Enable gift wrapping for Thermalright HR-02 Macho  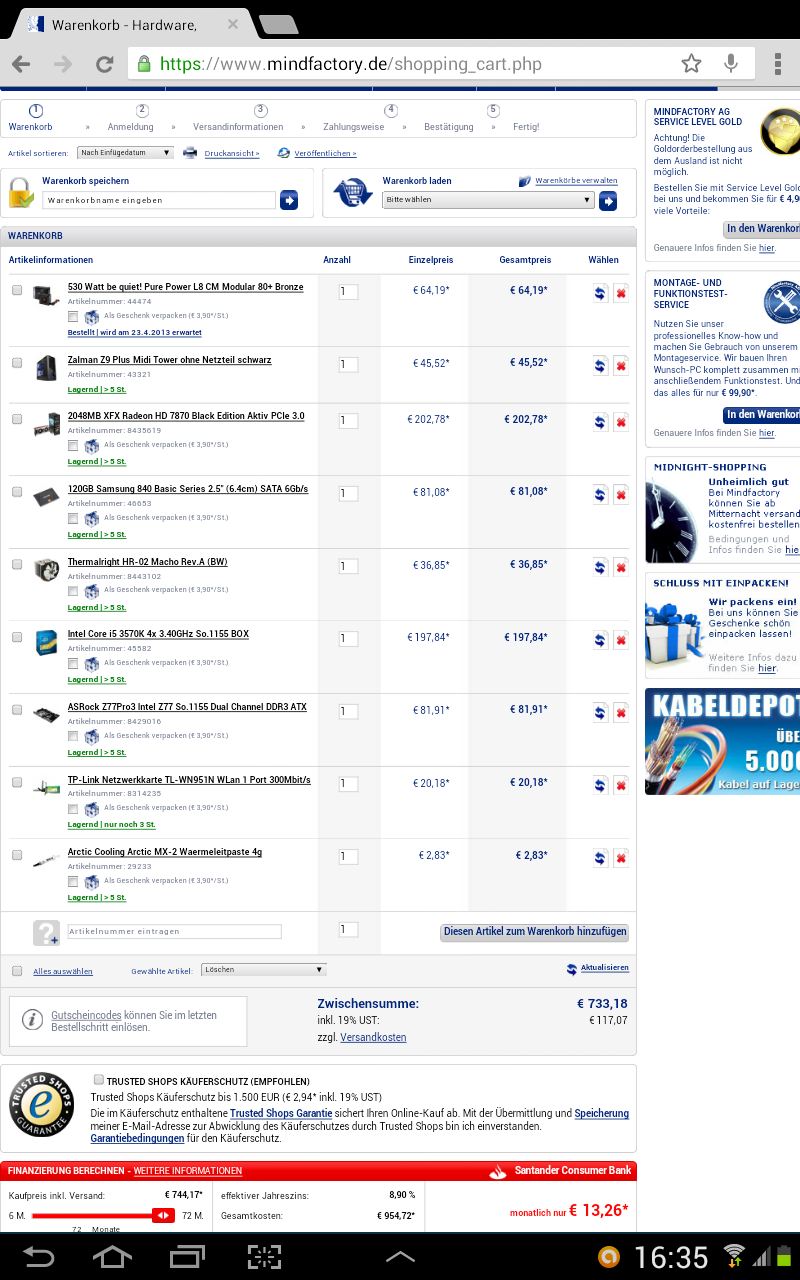point(73,591)
